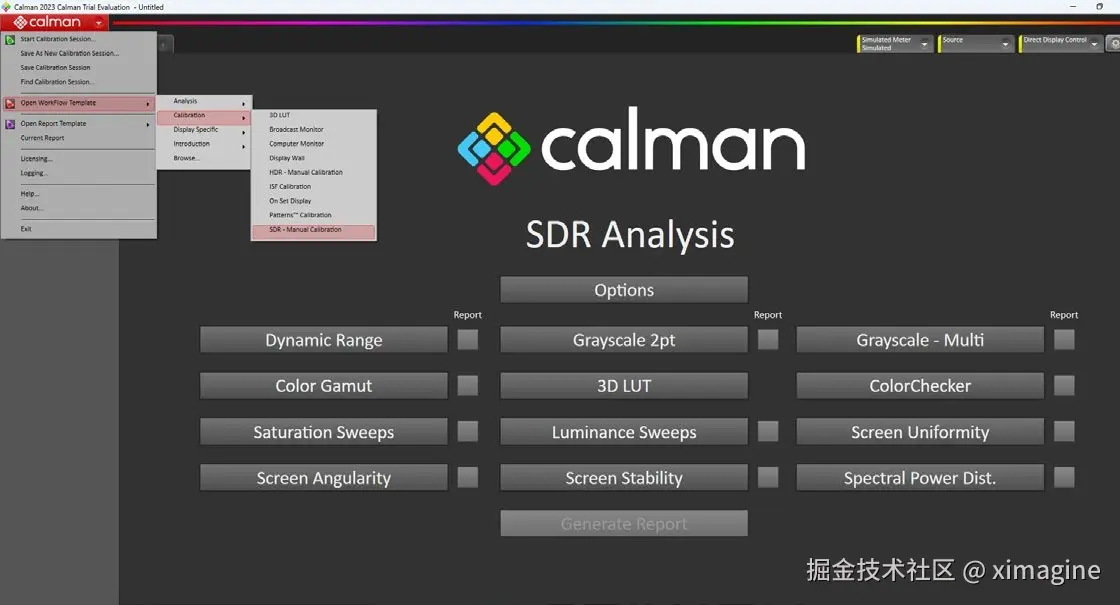Open the settings gear in the top toolbar
The image size is (1120, 605).
coord(1114,44)
